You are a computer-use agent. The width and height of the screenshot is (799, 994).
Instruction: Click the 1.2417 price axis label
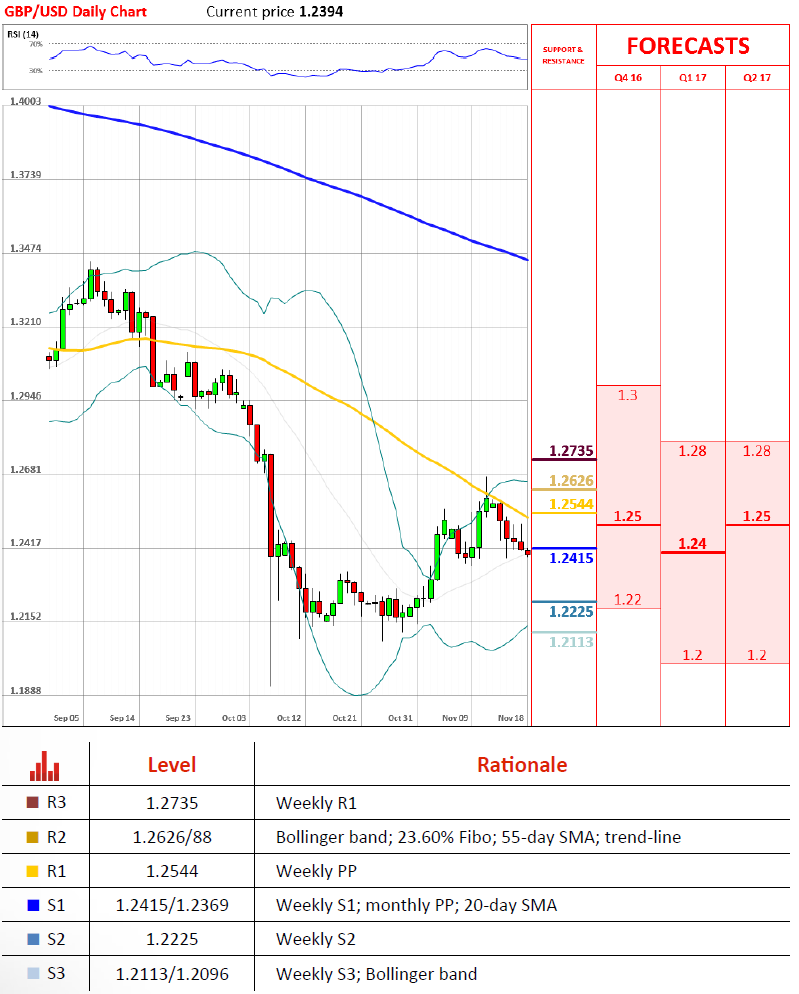[25, 543]
